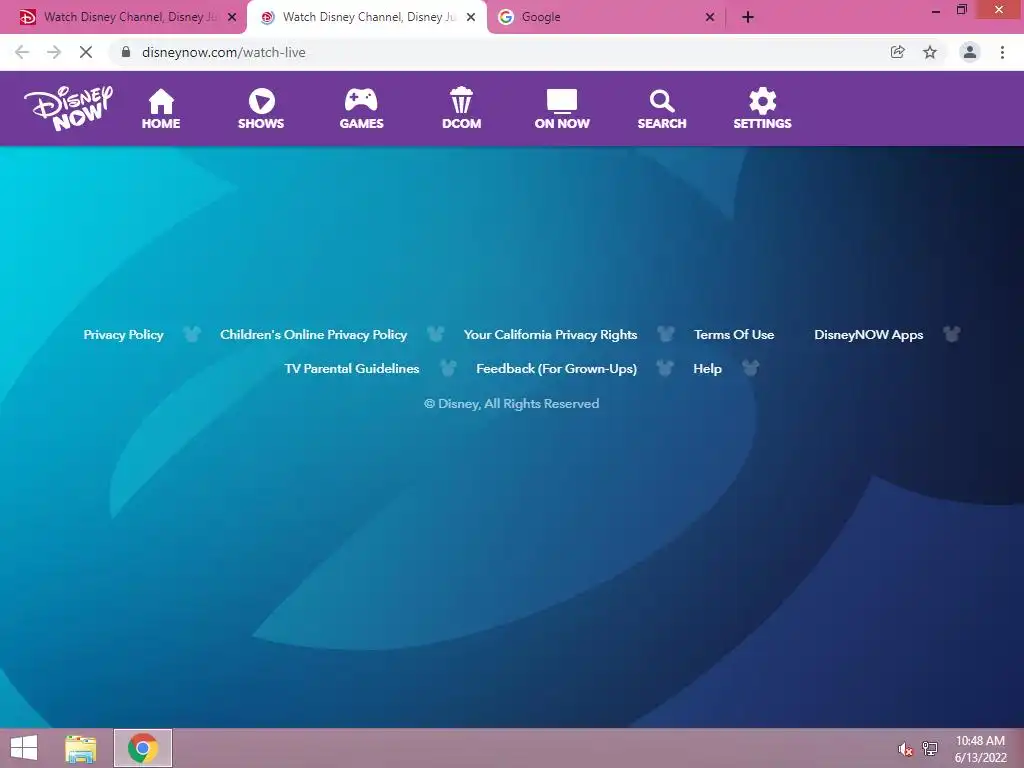Viewport: 1024px width, 768px height.
Task: Open Children's Online Privacy Policy link
Action: click(313, 334)
